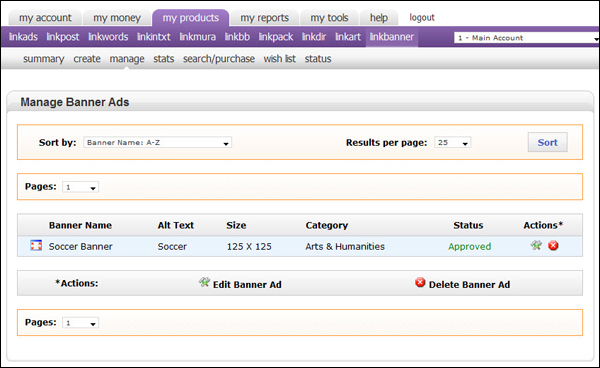Click red delete icon in Soccer Banner row

pos(553,245)
